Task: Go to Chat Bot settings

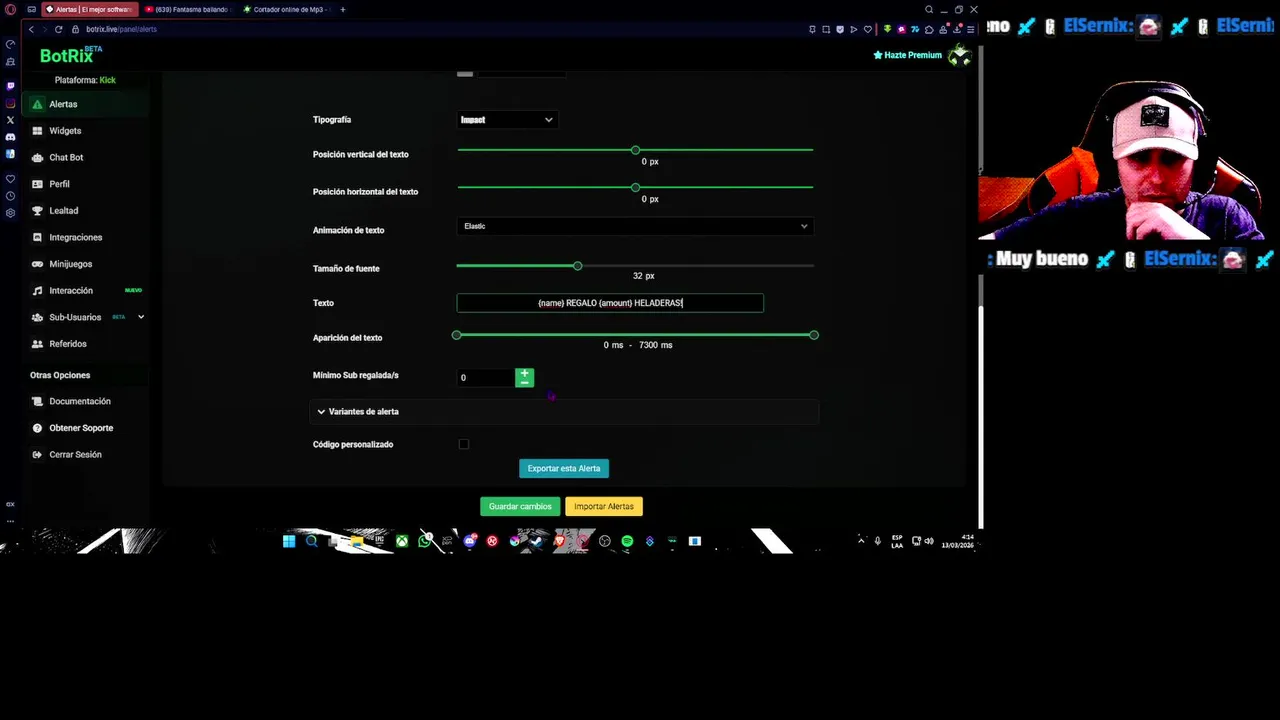Action: tap(85, 157)
